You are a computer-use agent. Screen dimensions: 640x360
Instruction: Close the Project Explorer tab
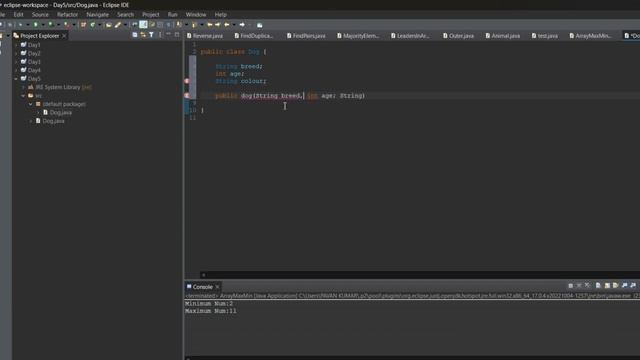point(64,36)
